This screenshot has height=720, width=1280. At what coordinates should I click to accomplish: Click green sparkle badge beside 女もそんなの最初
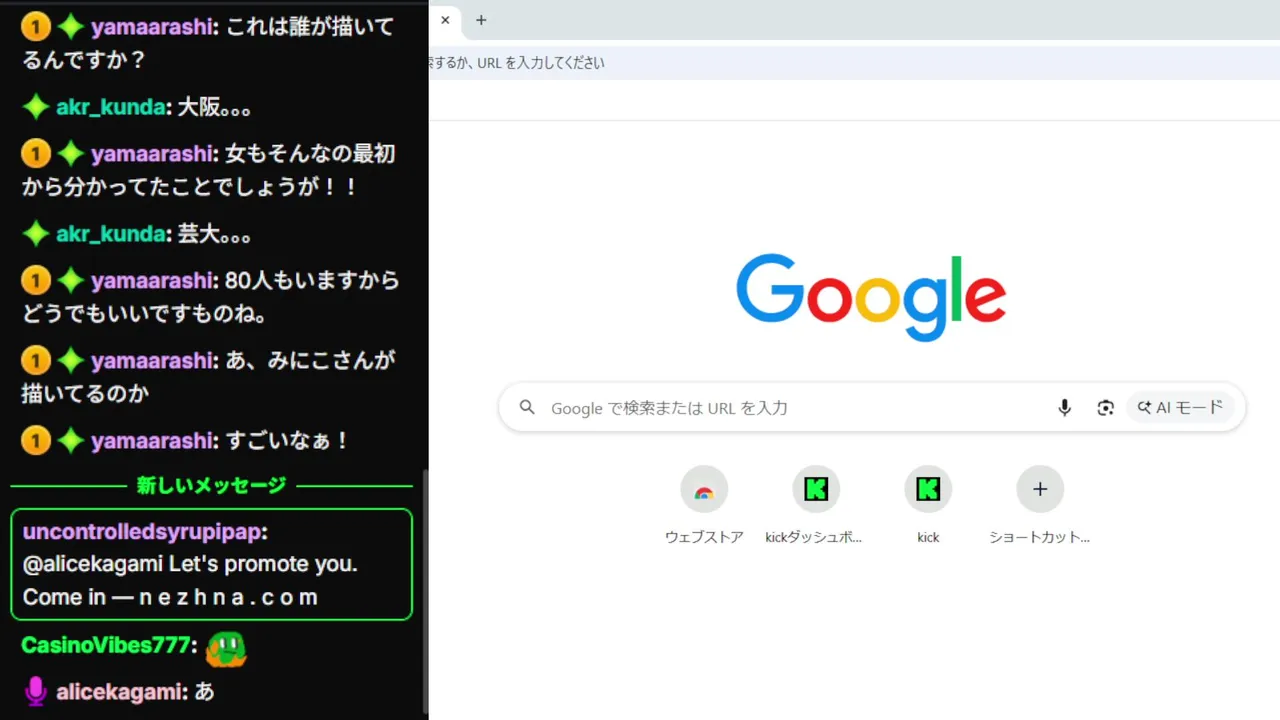pyautogui.click(x=70, y=154)
